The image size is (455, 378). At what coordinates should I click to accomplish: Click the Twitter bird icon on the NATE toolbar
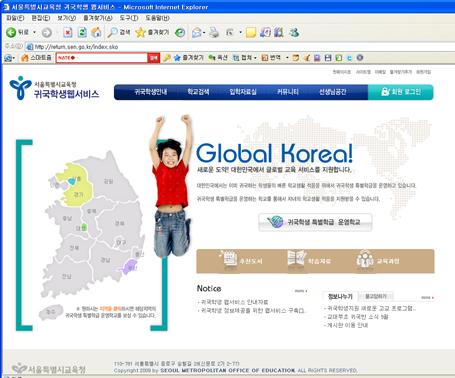tap(349, 58)
